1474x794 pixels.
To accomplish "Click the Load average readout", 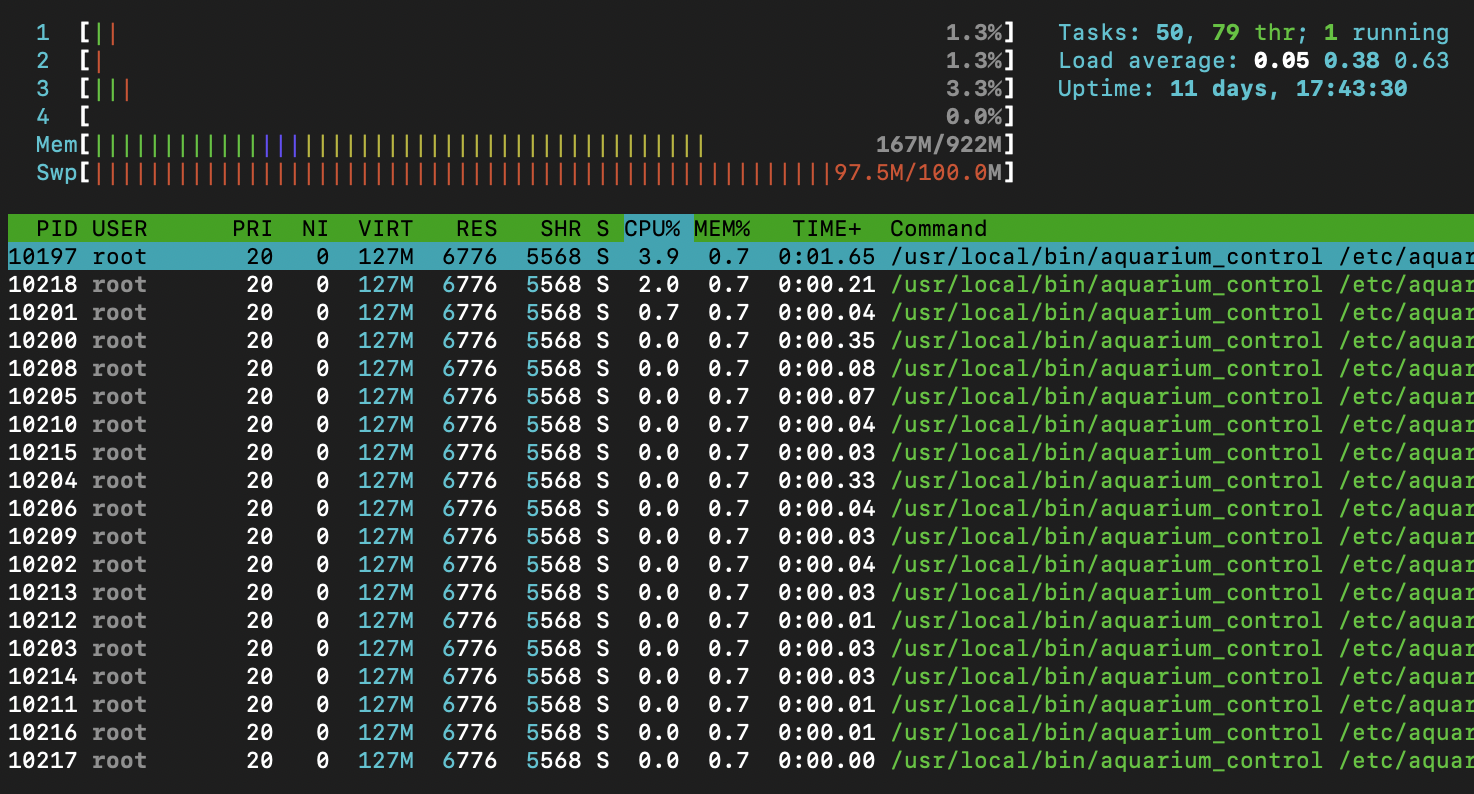I will click(1253, 61).
